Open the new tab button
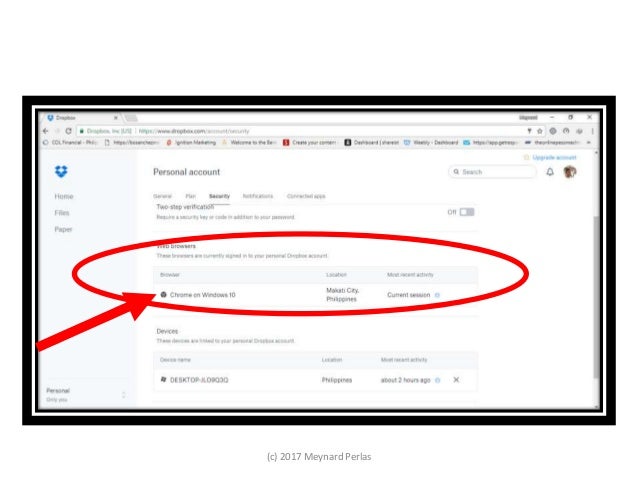Screen dimensions: 638x479 131,118
